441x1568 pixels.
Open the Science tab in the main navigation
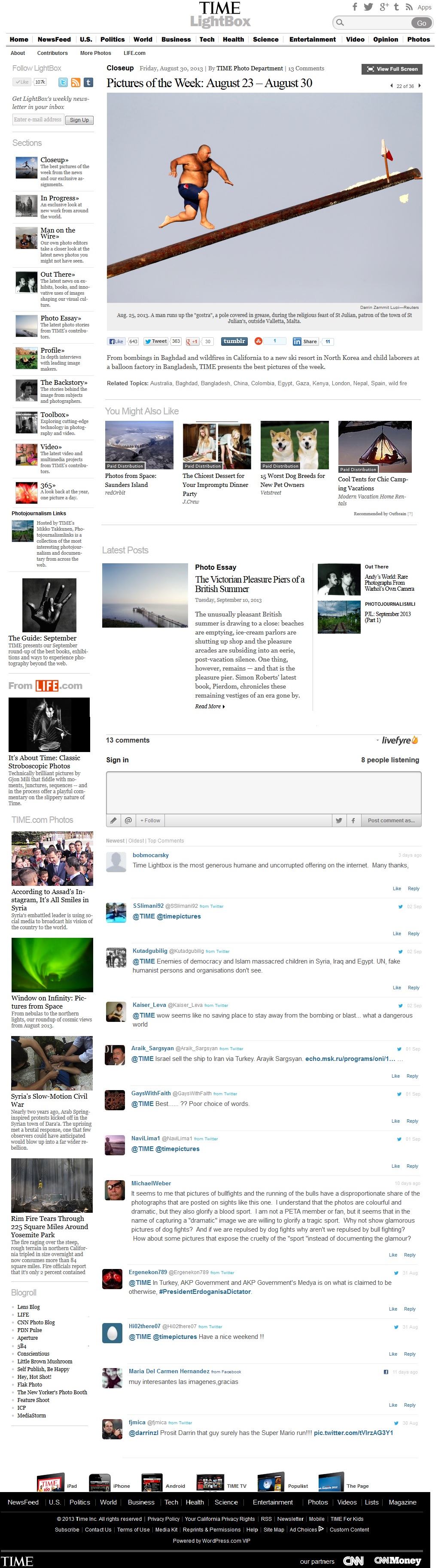click(x=265, y=39)
